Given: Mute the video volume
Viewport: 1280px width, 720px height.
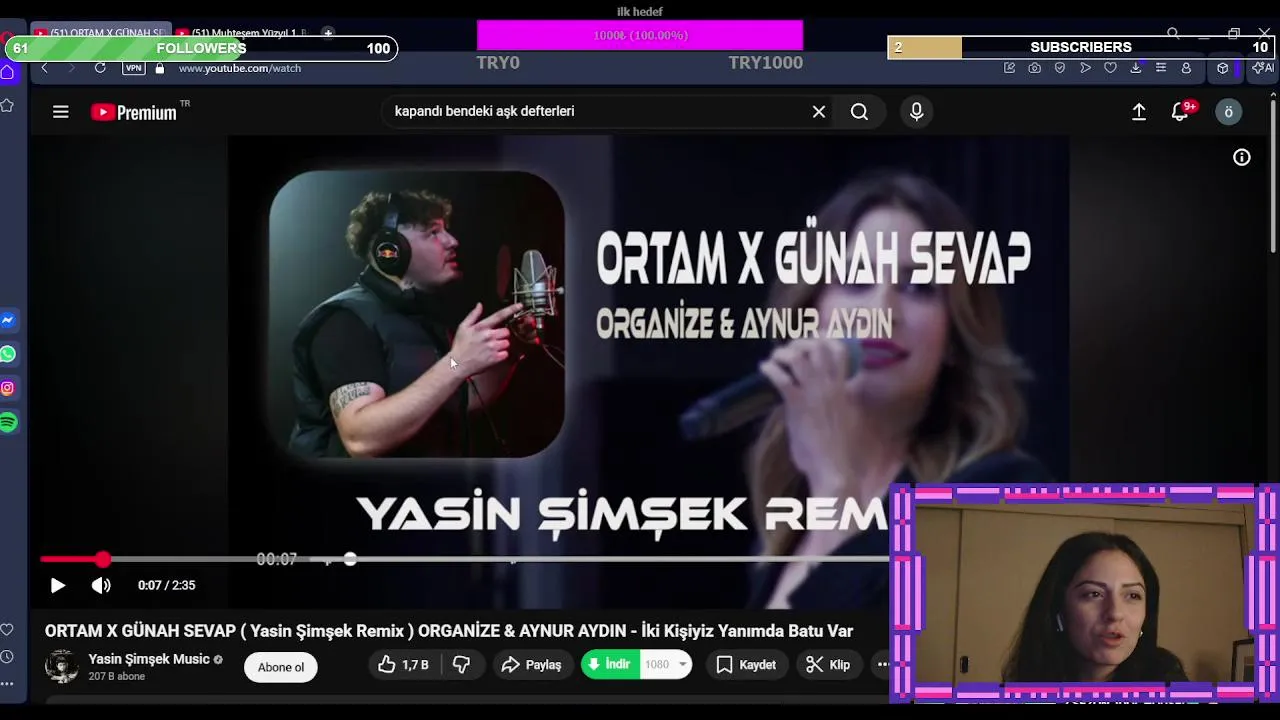Looking at the screenshot, I should coord(101,586).
